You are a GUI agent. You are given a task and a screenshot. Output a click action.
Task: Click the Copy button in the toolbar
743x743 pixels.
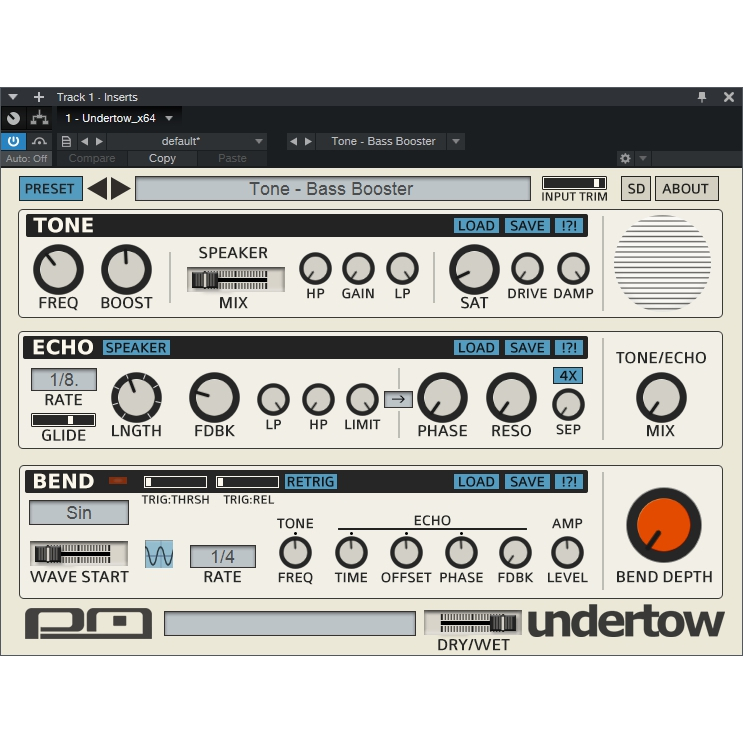pyautogui.click(x=162, y=158)
